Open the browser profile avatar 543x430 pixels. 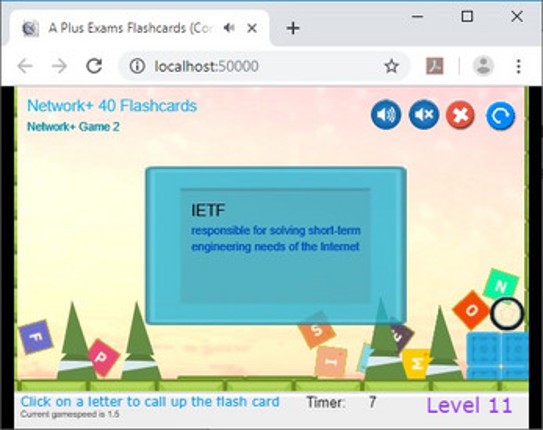tap(483, 66)
